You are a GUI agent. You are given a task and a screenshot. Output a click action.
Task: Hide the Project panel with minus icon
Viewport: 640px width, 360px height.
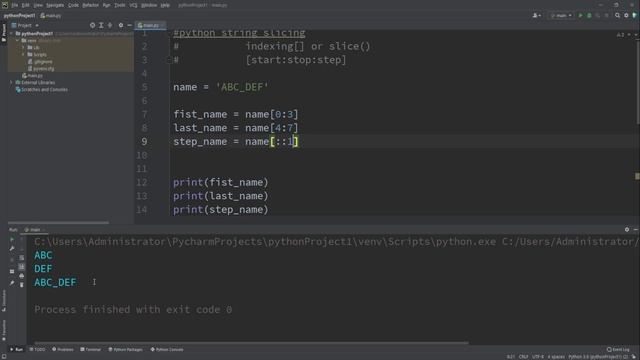coord(129,25)
